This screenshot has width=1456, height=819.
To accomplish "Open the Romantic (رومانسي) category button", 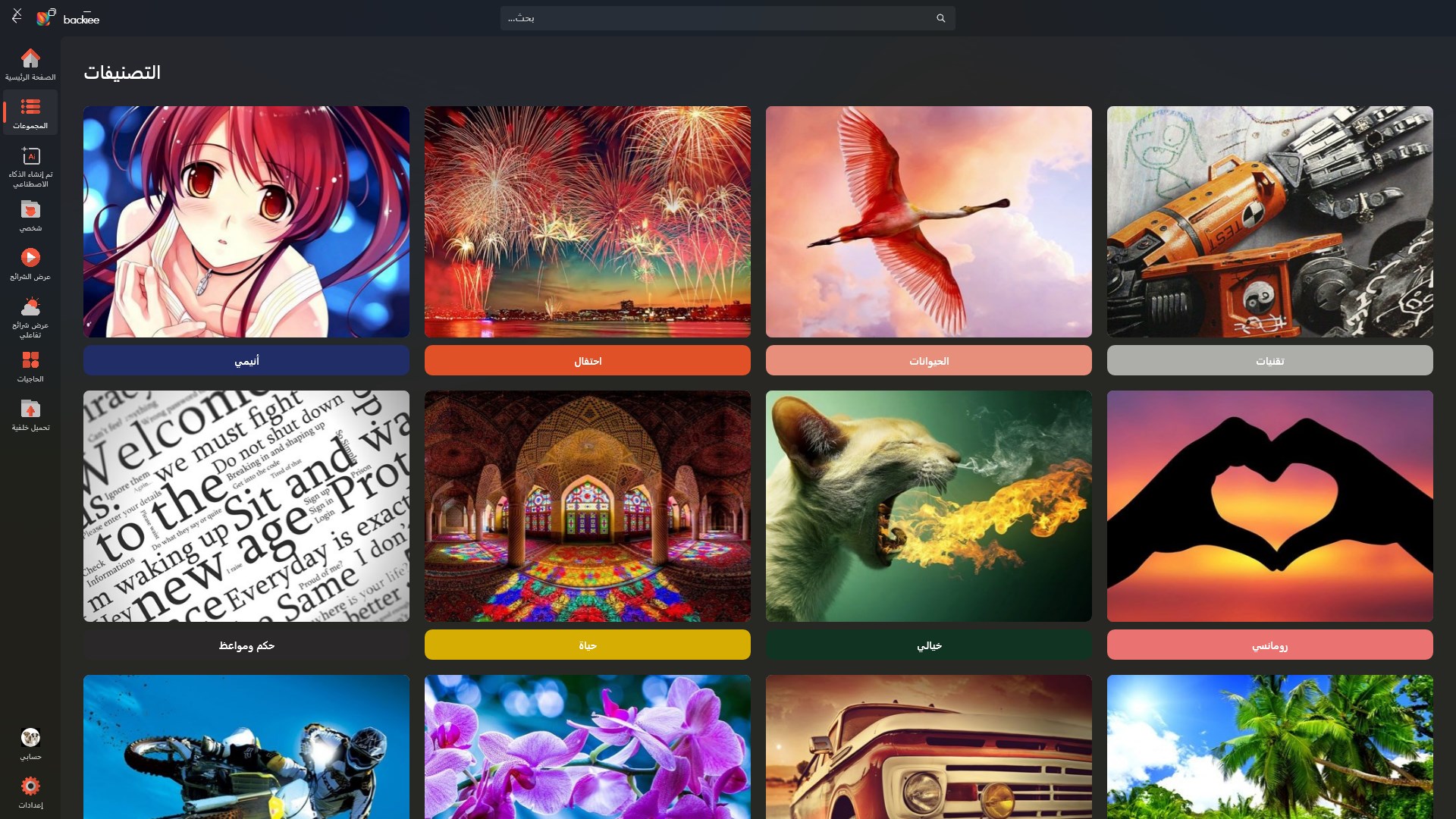I will [x=1270, y=645].
